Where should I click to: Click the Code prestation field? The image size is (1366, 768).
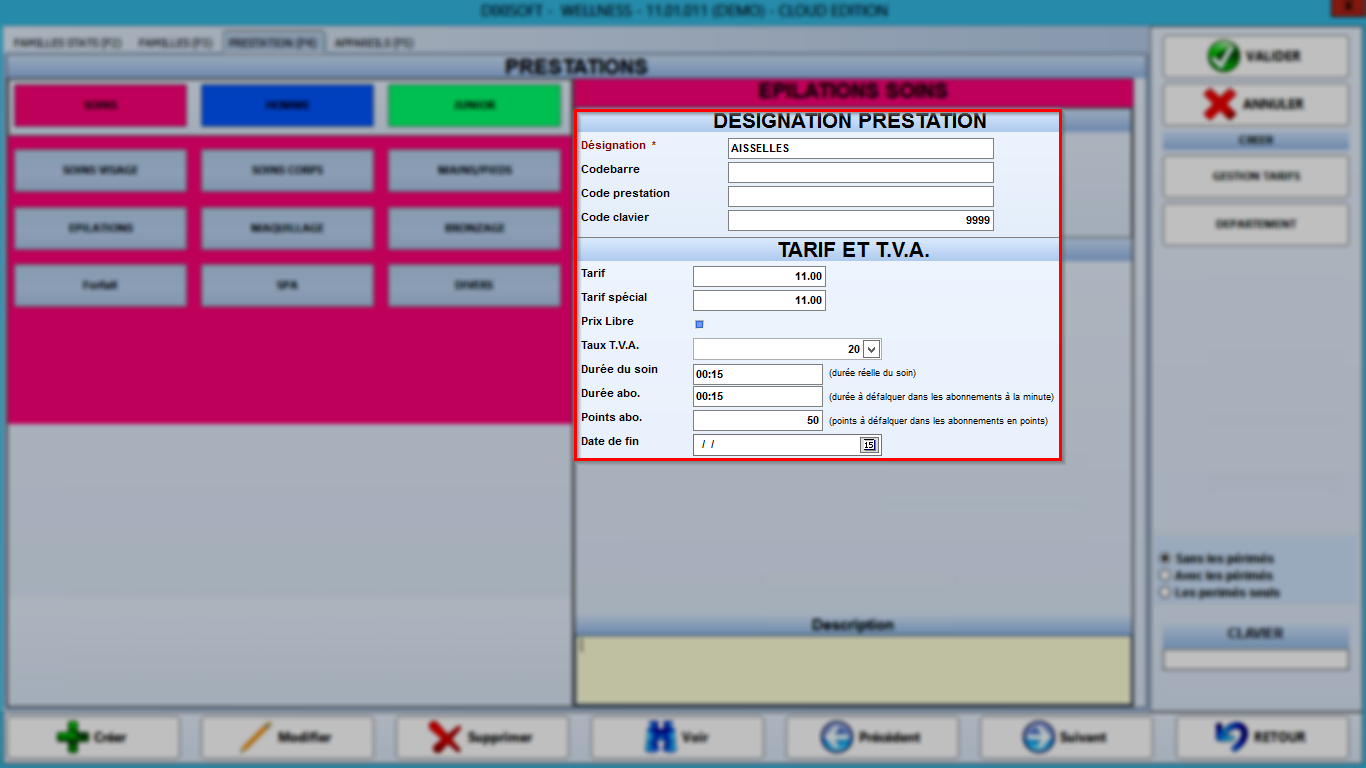tap(861, 196)
